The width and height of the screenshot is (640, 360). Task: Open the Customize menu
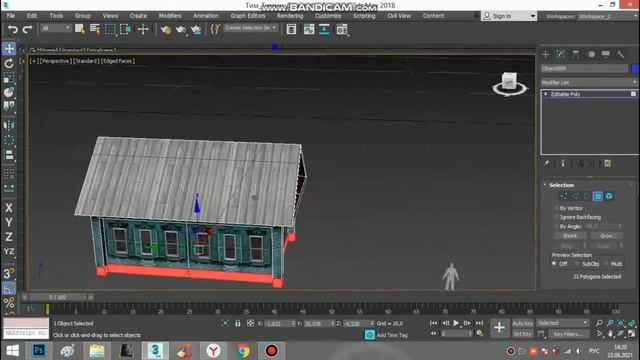pyautogui.click(x=328, y=16)
